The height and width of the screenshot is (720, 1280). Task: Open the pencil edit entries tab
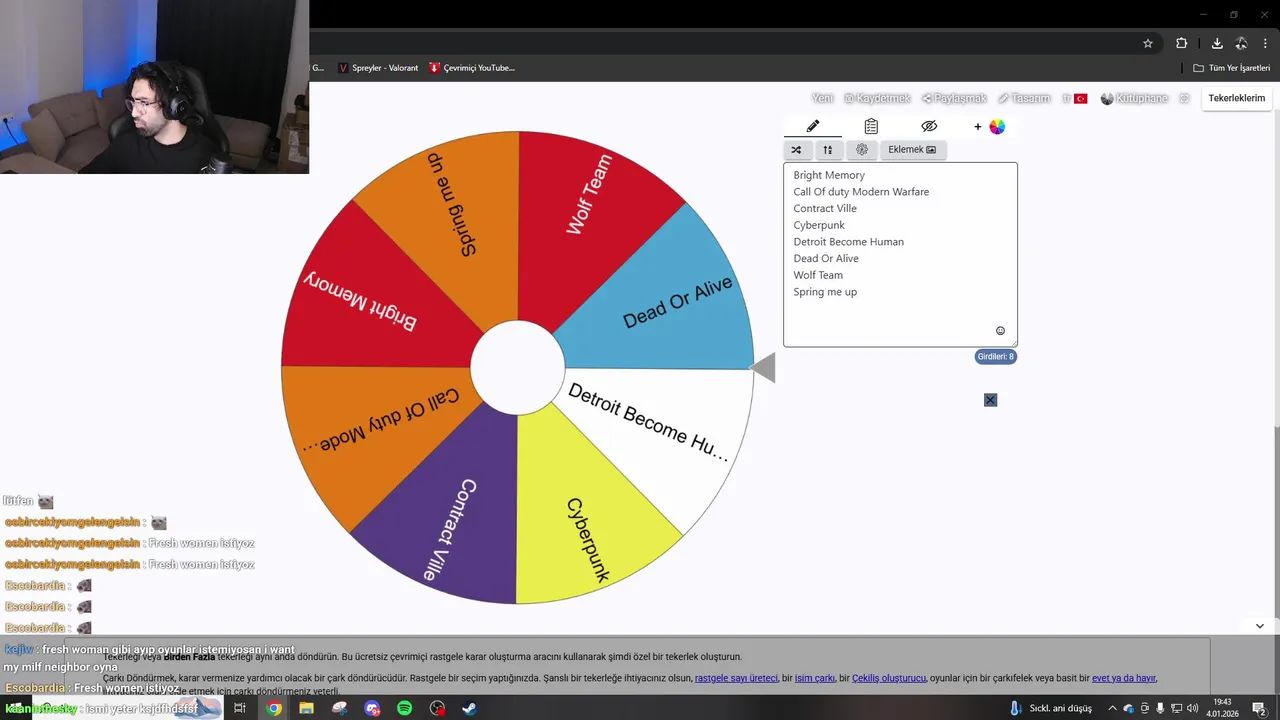[813, 126]
